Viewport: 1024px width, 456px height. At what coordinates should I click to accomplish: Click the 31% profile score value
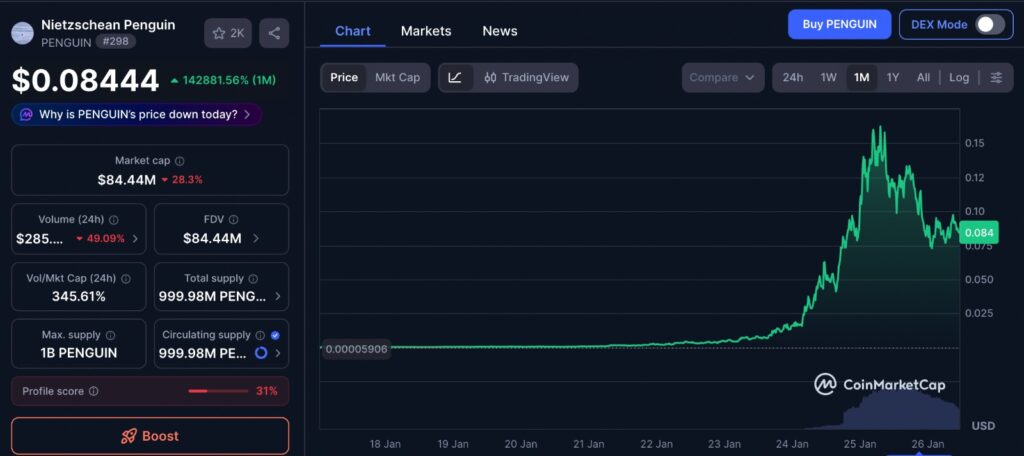(266, 391)
